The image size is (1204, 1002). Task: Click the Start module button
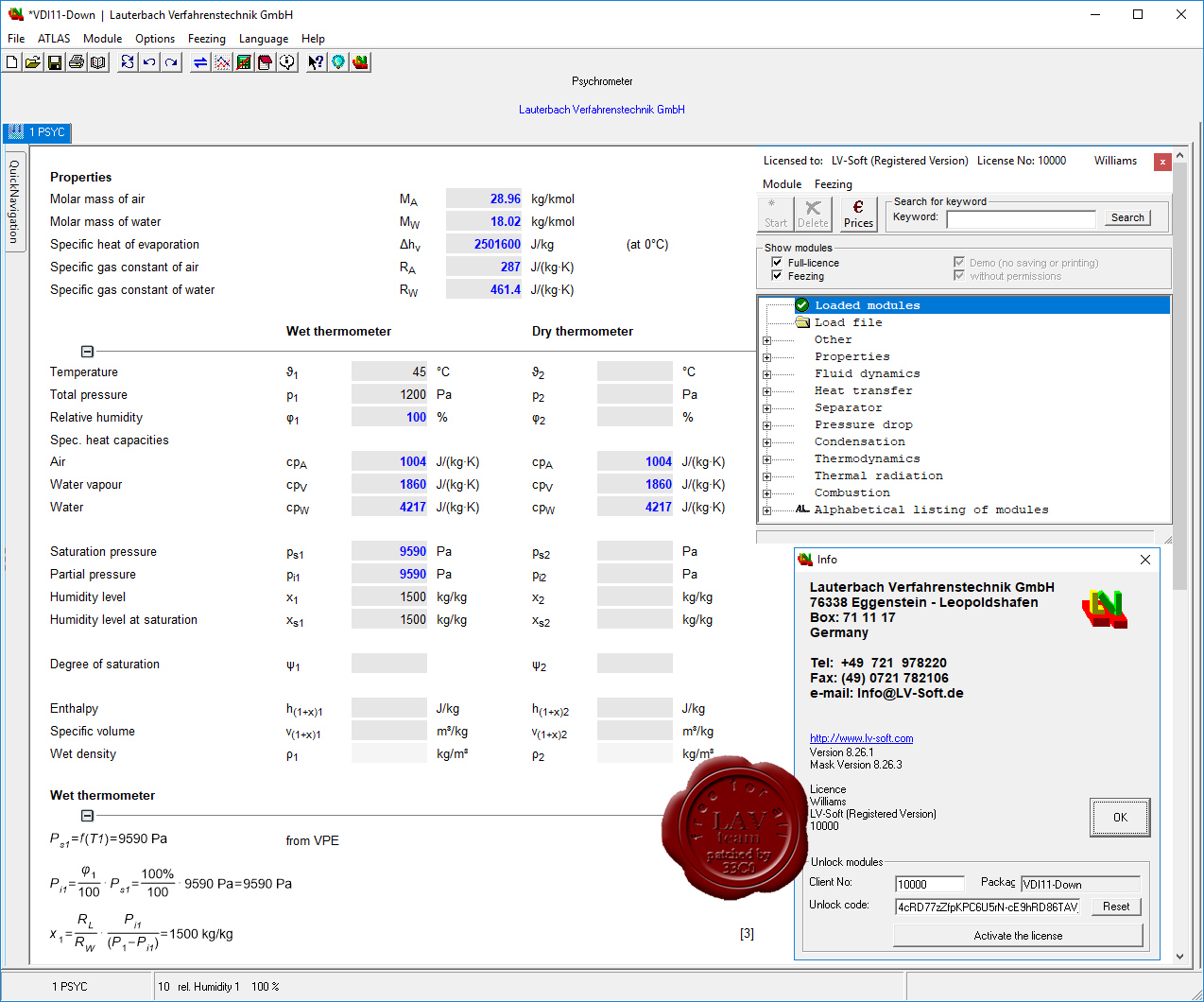tap(776, 214)
